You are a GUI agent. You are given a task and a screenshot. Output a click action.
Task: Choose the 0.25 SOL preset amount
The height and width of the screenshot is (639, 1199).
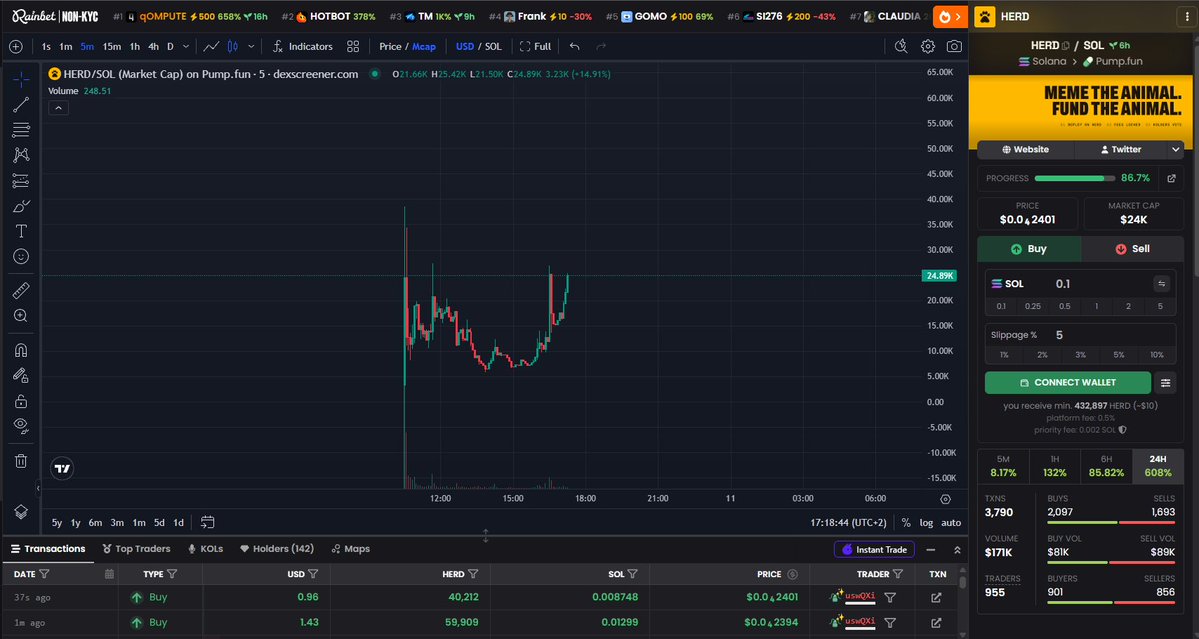pyautogui.click(x=1032, y=307)
